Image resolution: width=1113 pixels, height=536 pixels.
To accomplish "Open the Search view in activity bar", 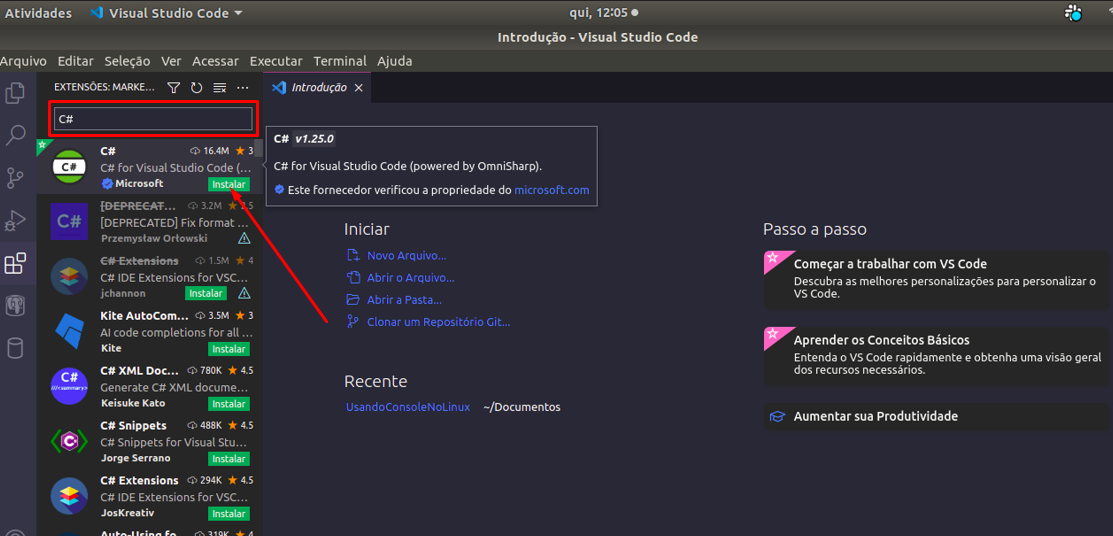I will (15, 135).
